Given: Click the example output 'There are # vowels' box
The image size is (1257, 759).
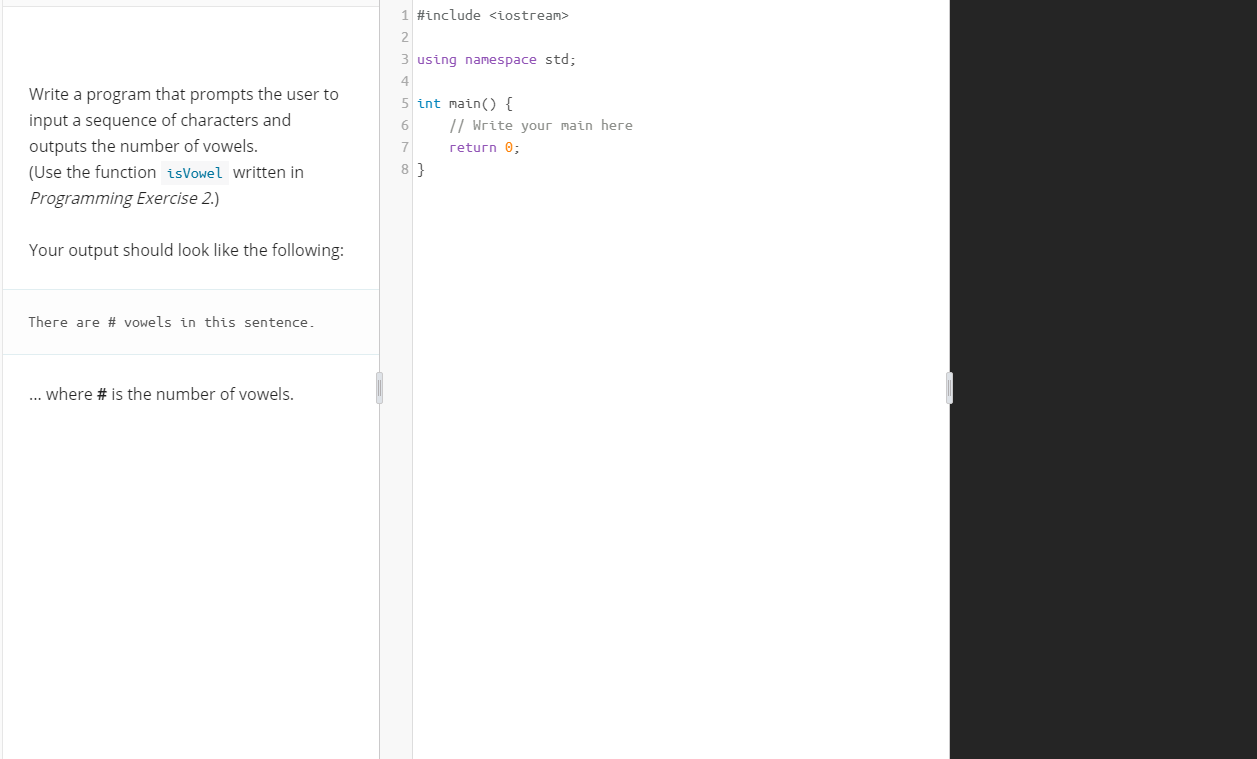Looking at the screenshot, I should pos(170,321).
